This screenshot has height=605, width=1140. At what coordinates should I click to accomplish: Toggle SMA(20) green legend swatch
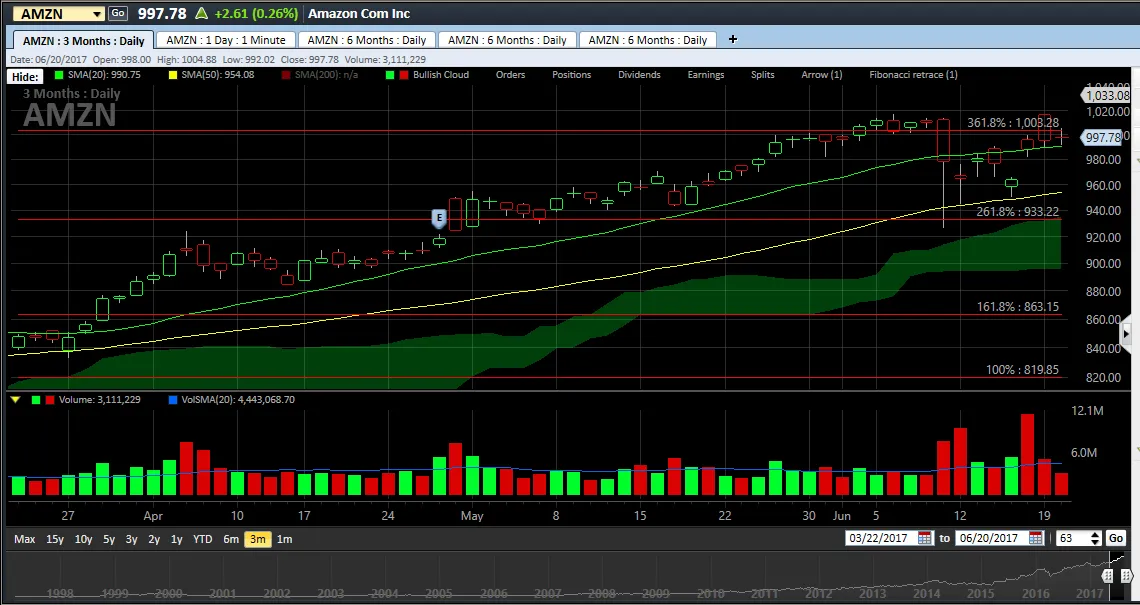tap(58, 75)
